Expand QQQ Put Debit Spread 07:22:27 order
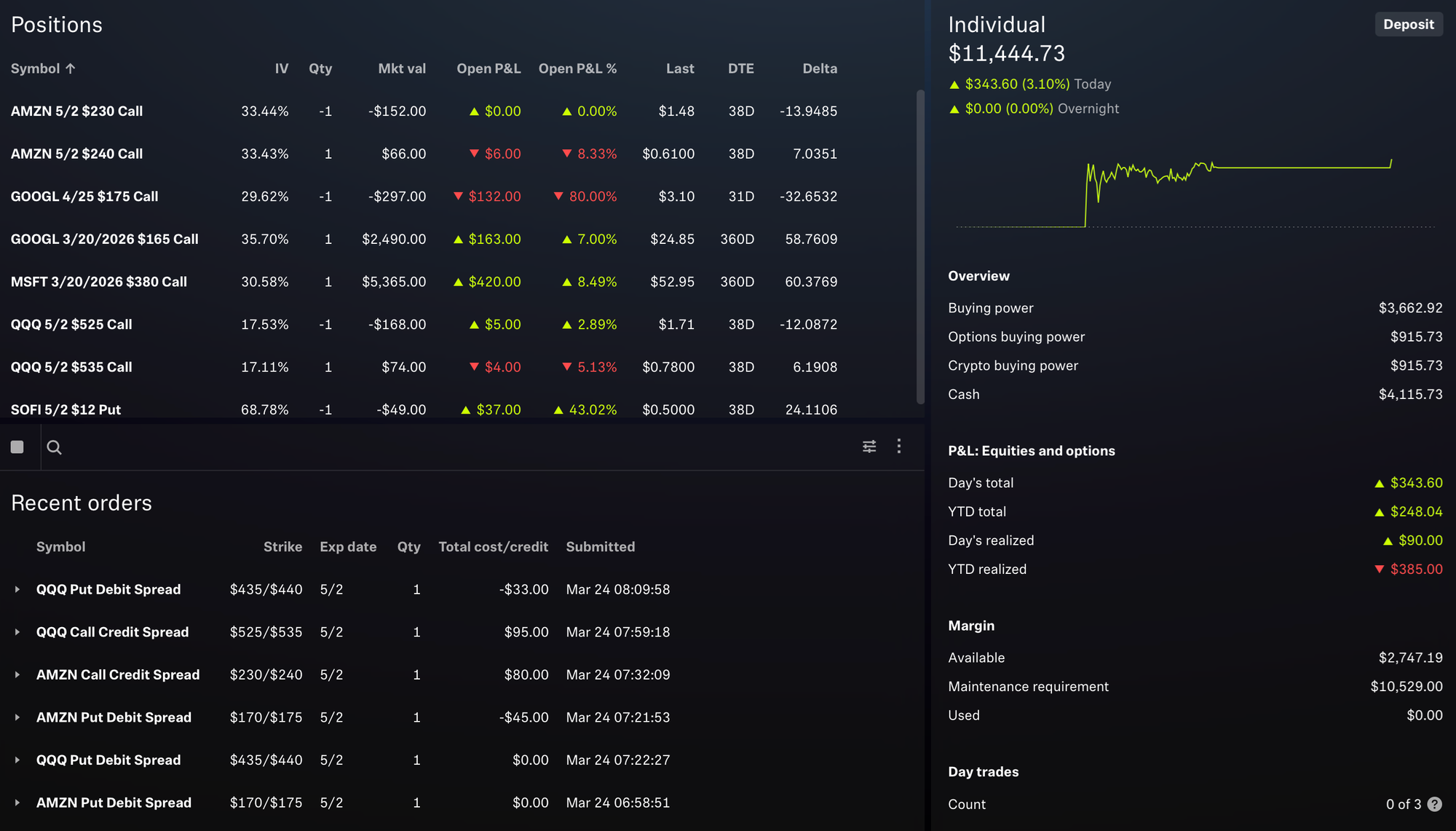The height and width of the screenshot is (831, 1456). point(17,760)
